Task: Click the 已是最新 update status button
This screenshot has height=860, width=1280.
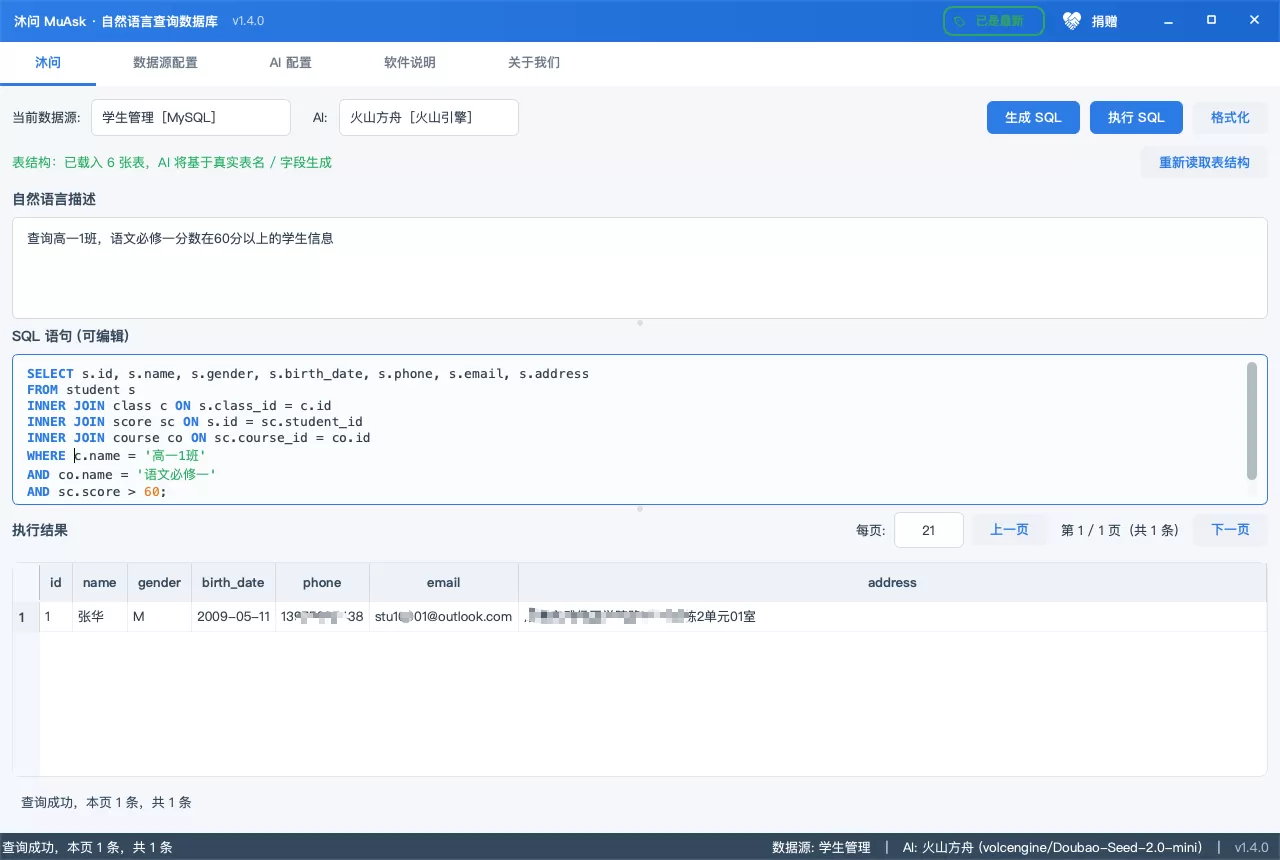Action: [x=993, y=21]
